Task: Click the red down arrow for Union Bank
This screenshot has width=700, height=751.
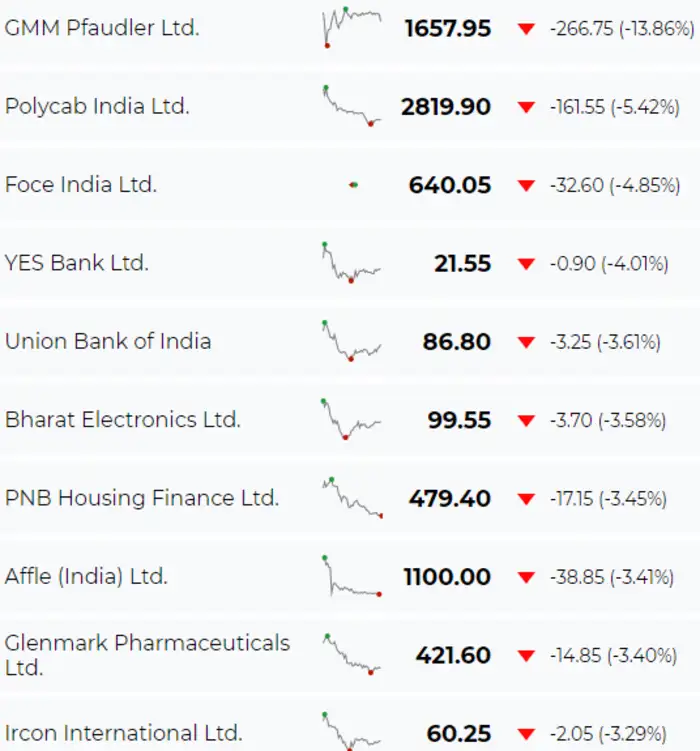Action: point(526,342)
